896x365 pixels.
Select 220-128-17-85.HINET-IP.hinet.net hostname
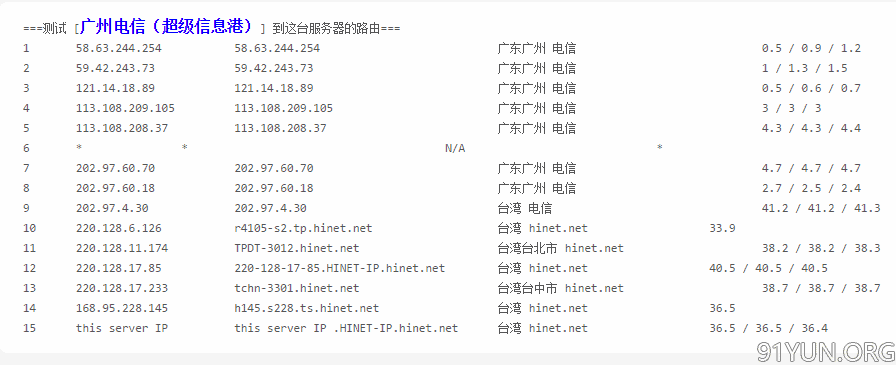coord(339,268)
